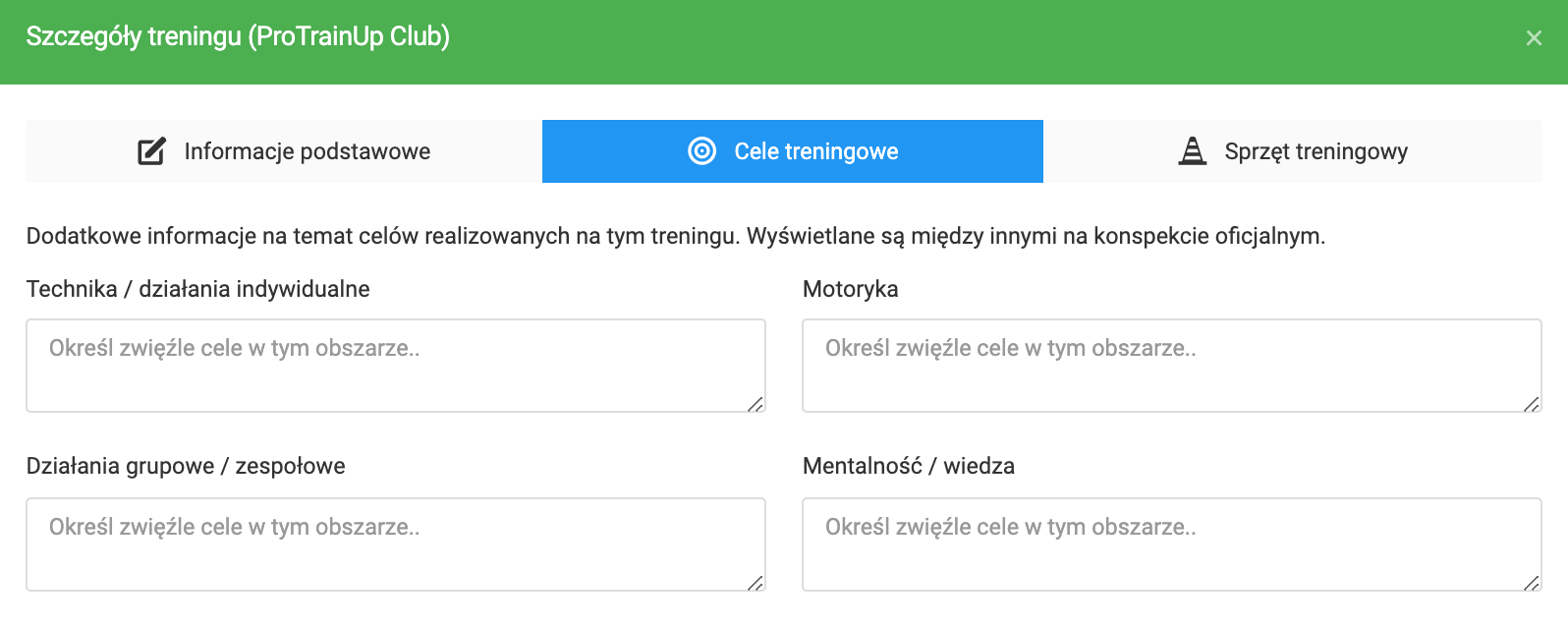Close the Szczegóły treningu dialog
The width and height of the screenshot is (1568, 629).
coord(1533,38)
